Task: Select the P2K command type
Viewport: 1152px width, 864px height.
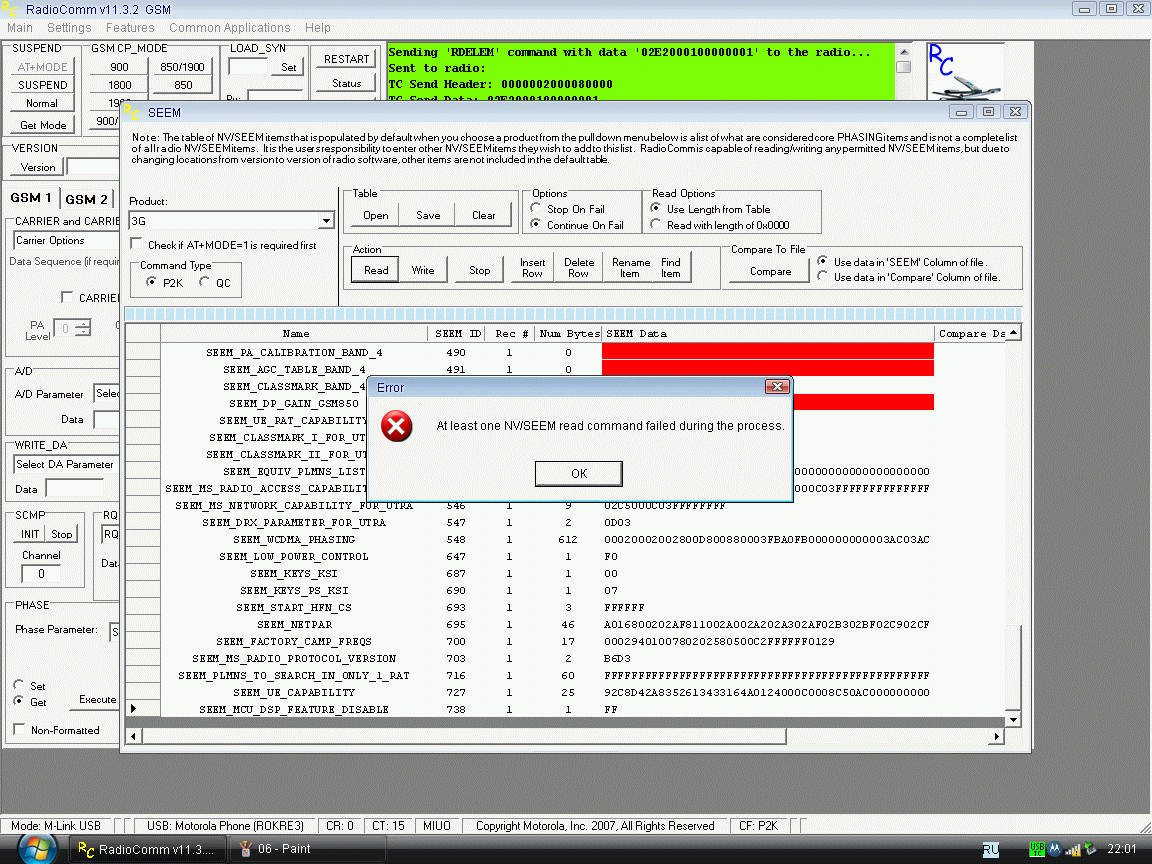Action: click(151, 282)
